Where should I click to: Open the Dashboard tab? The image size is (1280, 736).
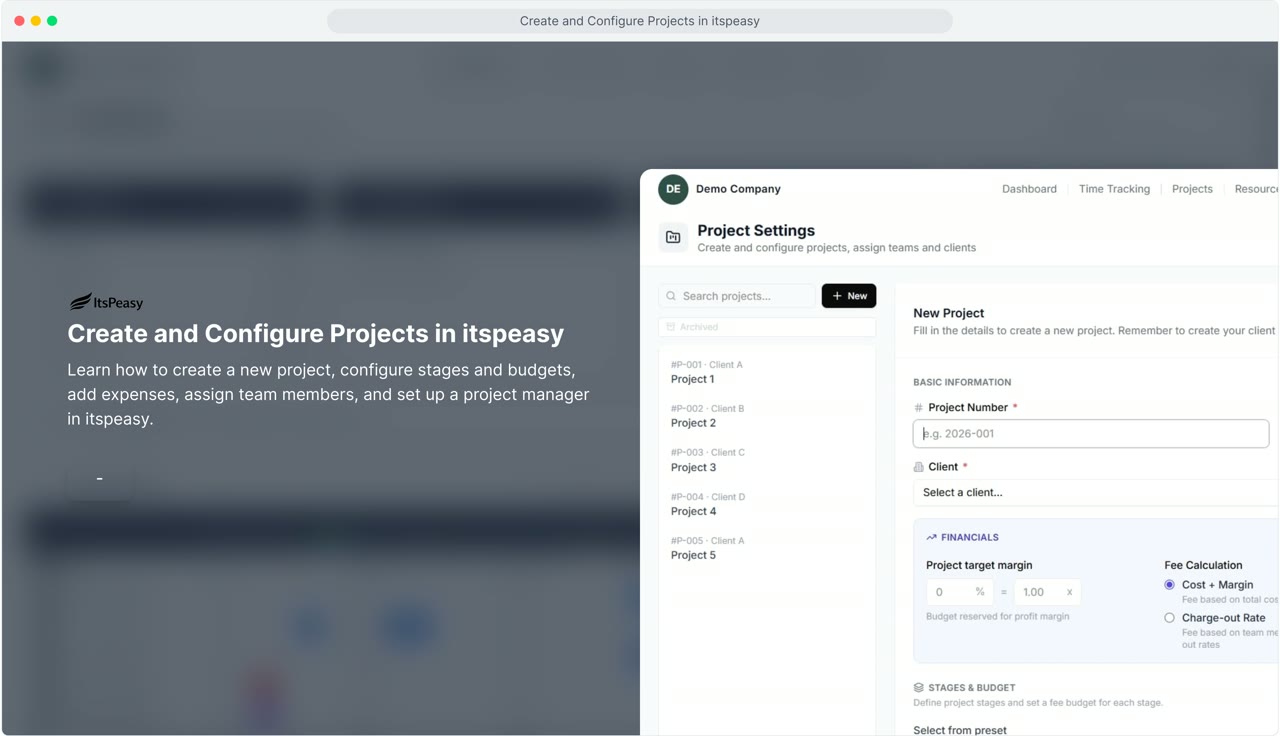pos(1029,189)
